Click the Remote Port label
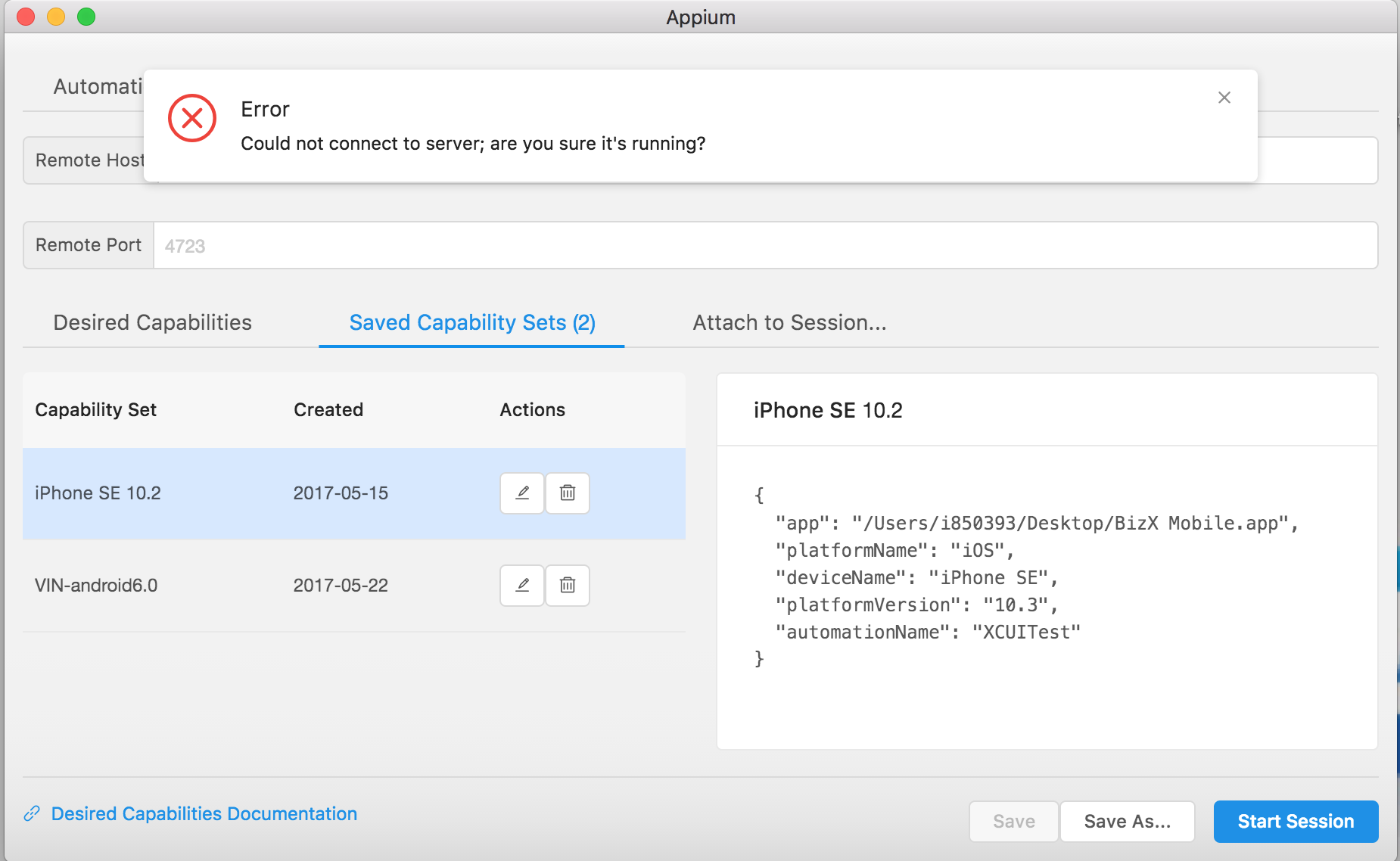This screenshot has height=861, width=1400. pos(89,245)
